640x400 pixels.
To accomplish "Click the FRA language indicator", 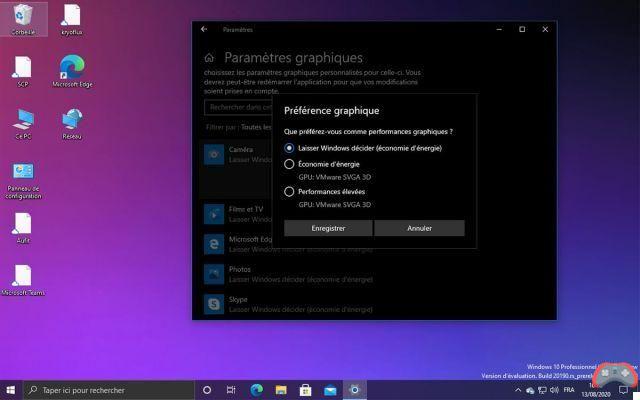I will point(569,390).
